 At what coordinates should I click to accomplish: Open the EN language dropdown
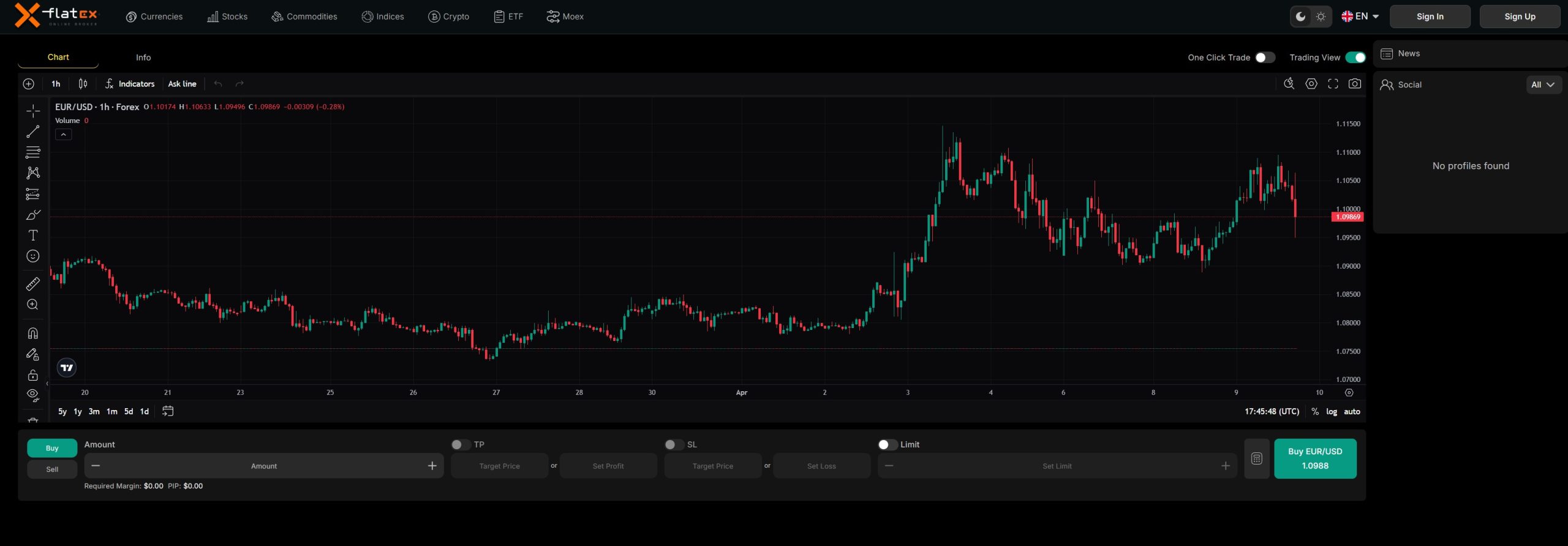pos(1360,17)
